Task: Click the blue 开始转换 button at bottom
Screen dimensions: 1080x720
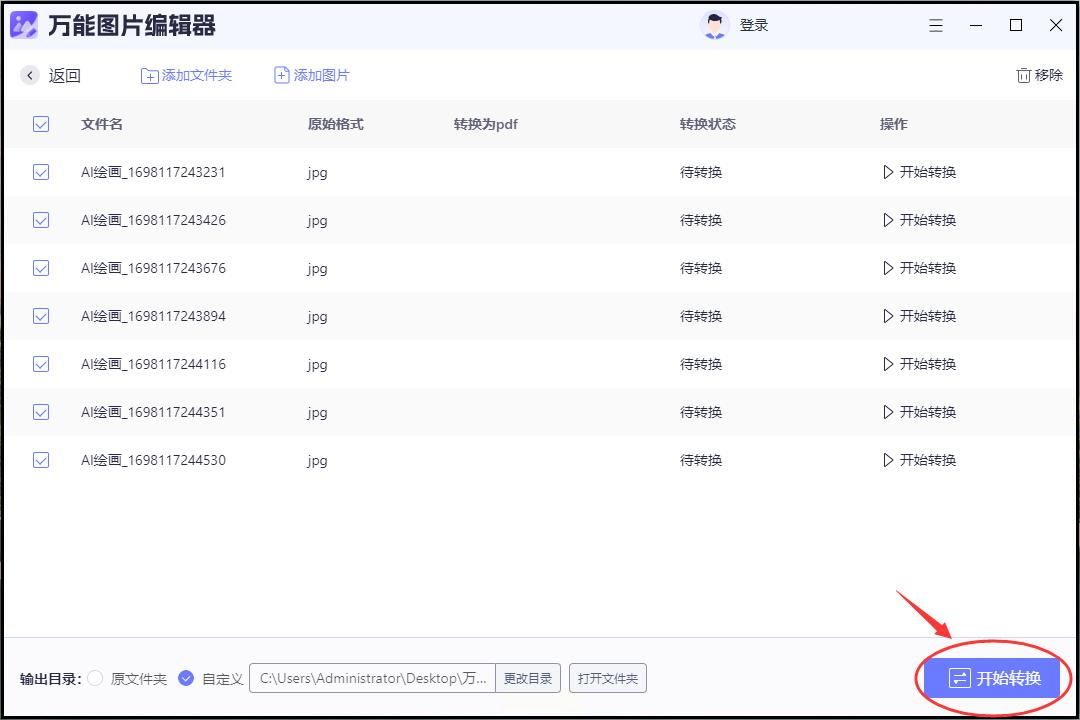Action: 992,678
